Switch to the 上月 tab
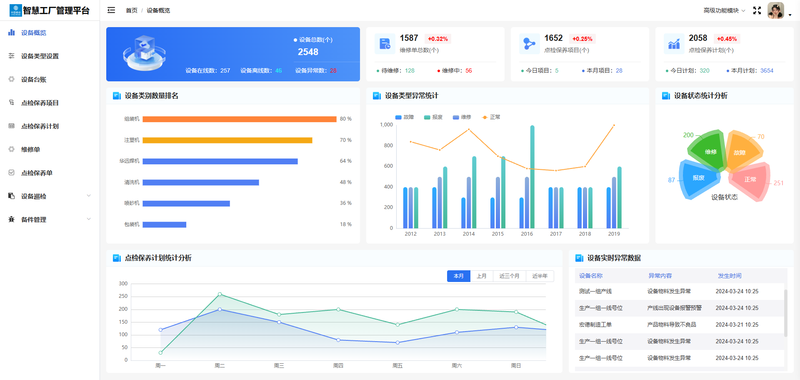 (482, 276)
